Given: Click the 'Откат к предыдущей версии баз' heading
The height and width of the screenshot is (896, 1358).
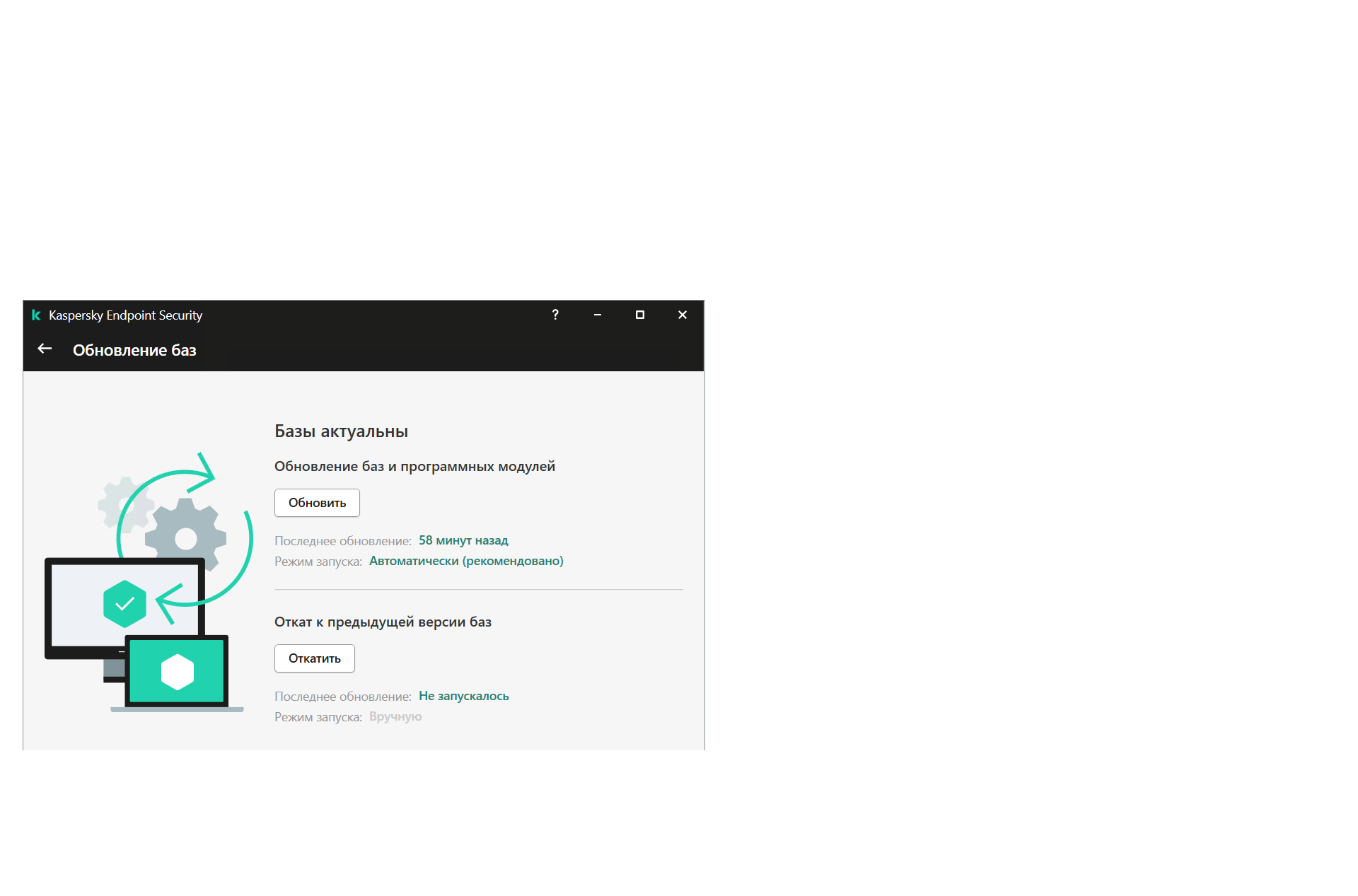Looking at the screenshot, I should [383, 622].
